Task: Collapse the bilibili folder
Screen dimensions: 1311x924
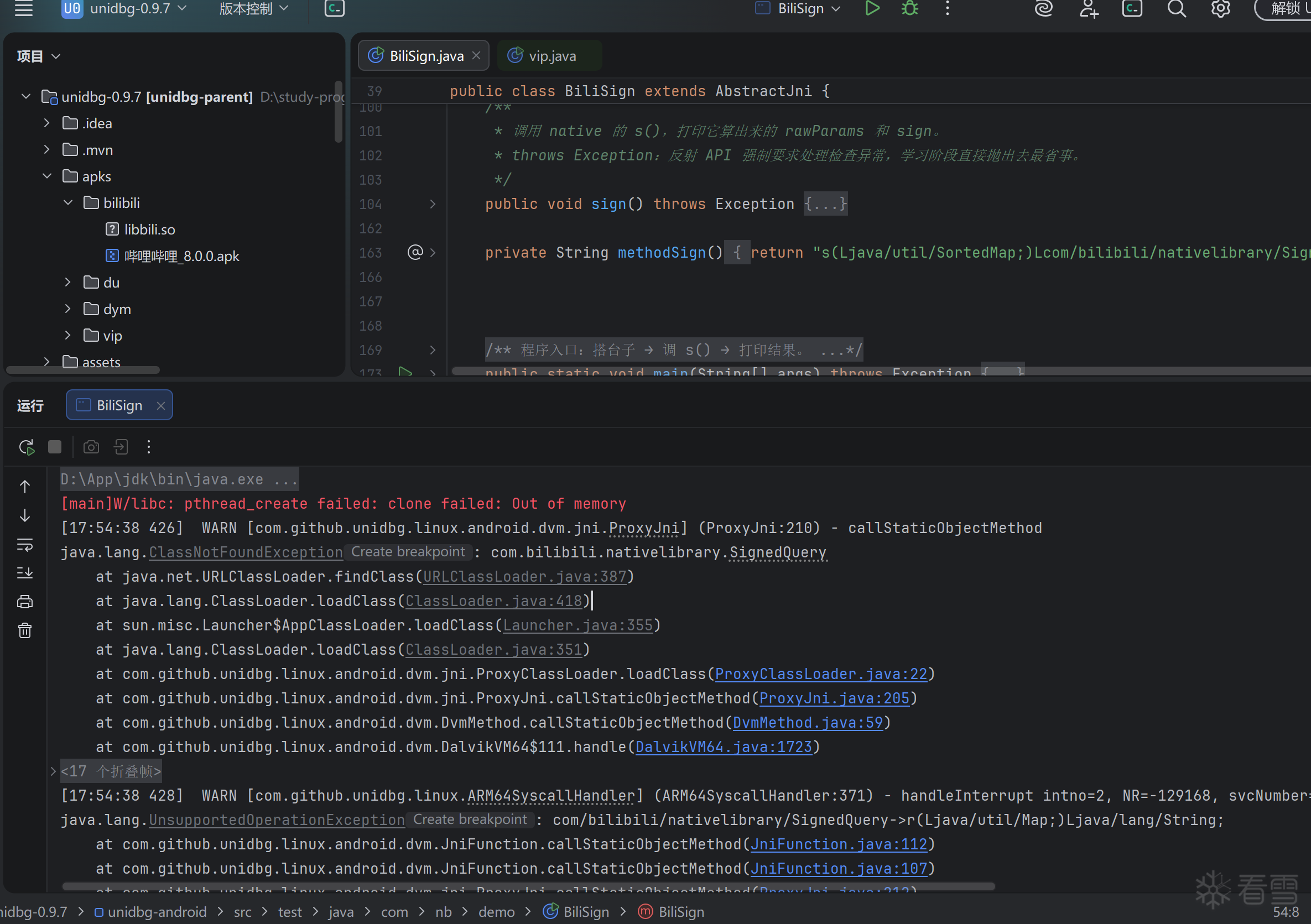Action: click(x=68, y=202)
